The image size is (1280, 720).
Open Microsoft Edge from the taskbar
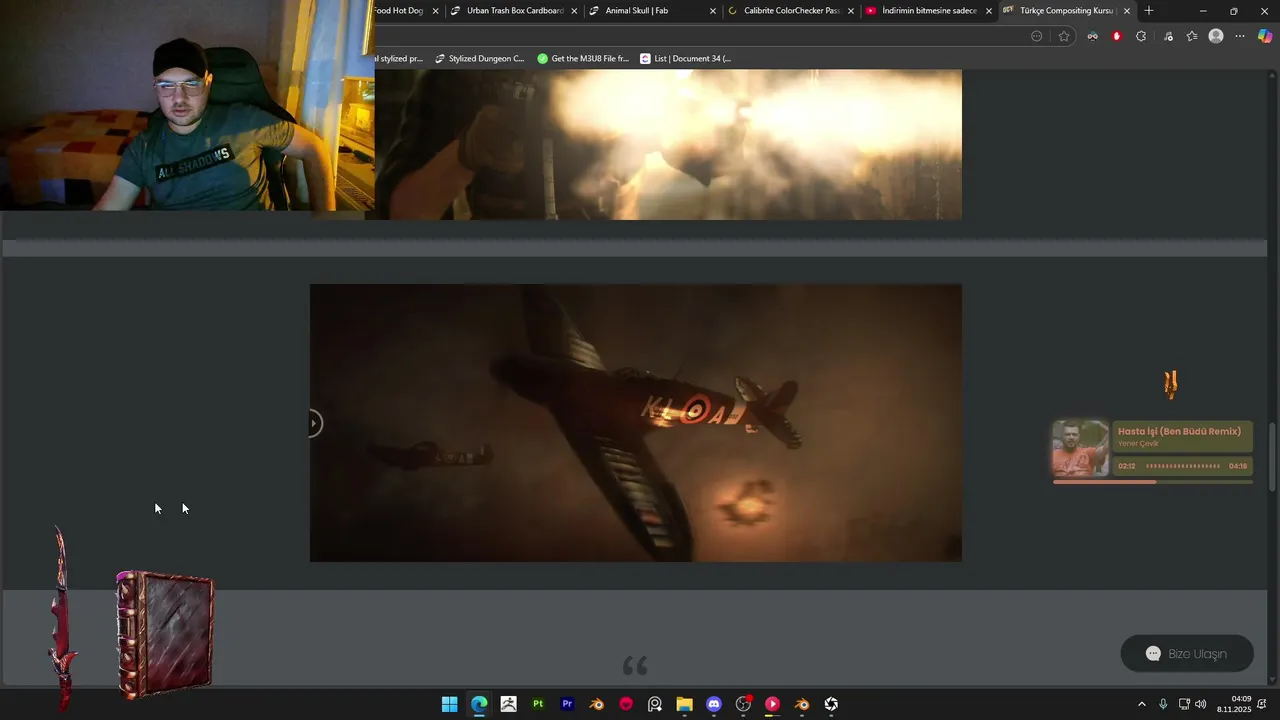click(x=479, y=704)
